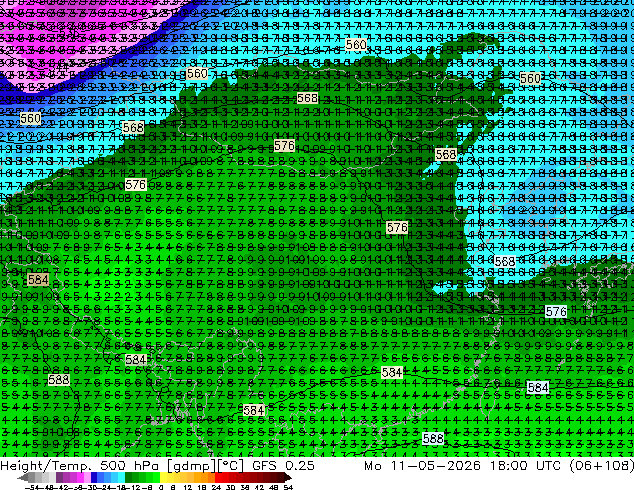Click the dark blue legend swatch

(x=94, y=477)
